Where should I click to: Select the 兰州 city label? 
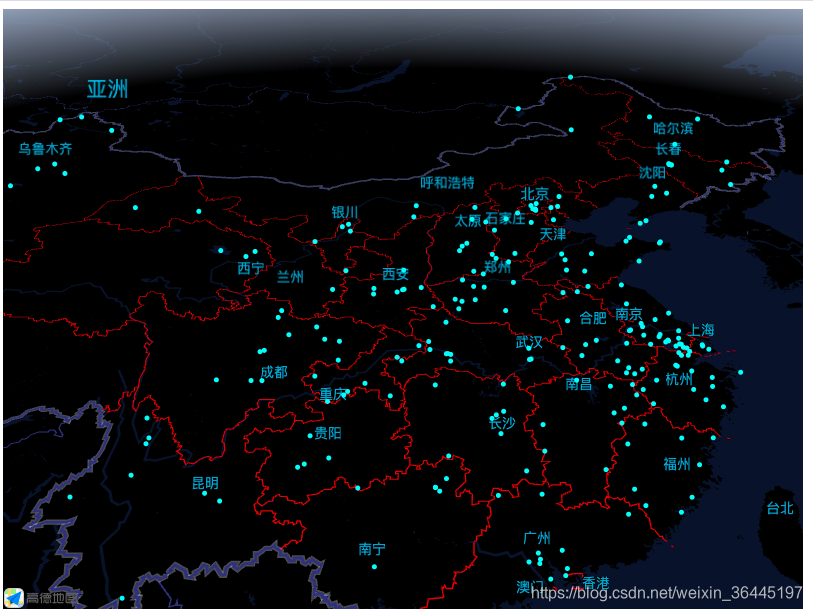tap(290, 276)
